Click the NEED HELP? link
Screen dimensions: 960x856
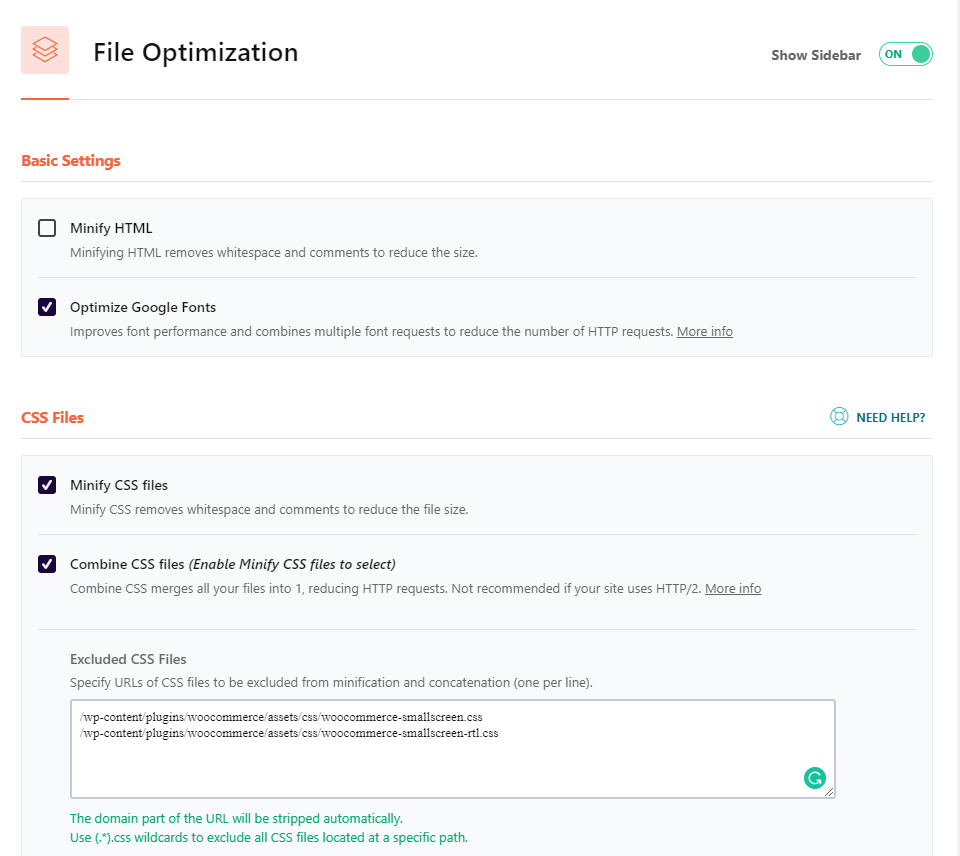click(890, 418)
